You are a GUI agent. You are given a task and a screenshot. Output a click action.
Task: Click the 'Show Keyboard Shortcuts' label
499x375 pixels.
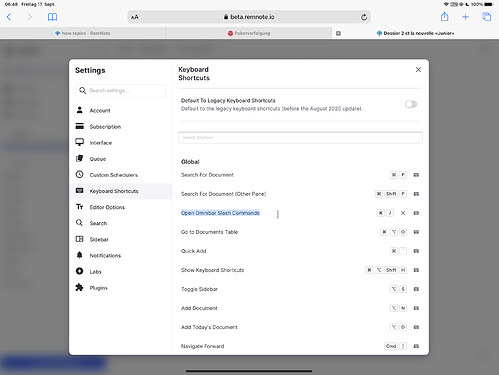[x=212, y=270]
